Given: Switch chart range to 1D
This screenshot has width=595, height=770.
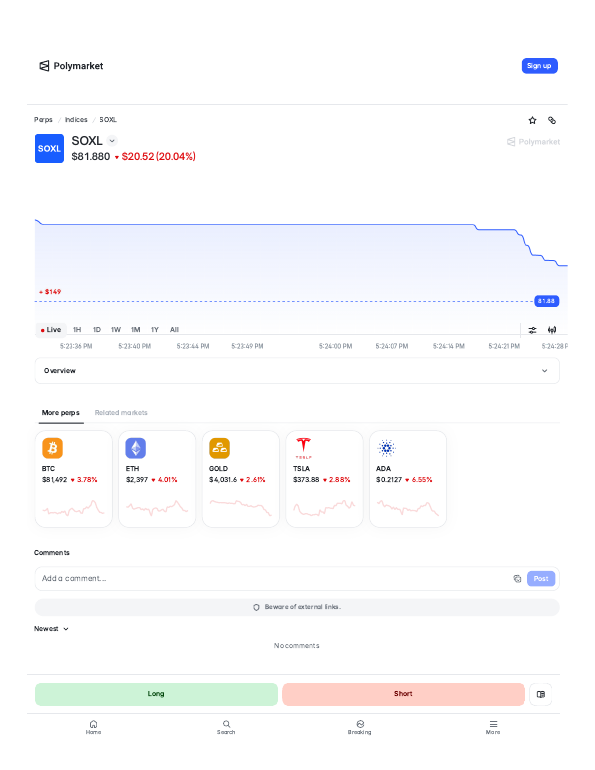Looking at the screenshot, I should (97, 330).
